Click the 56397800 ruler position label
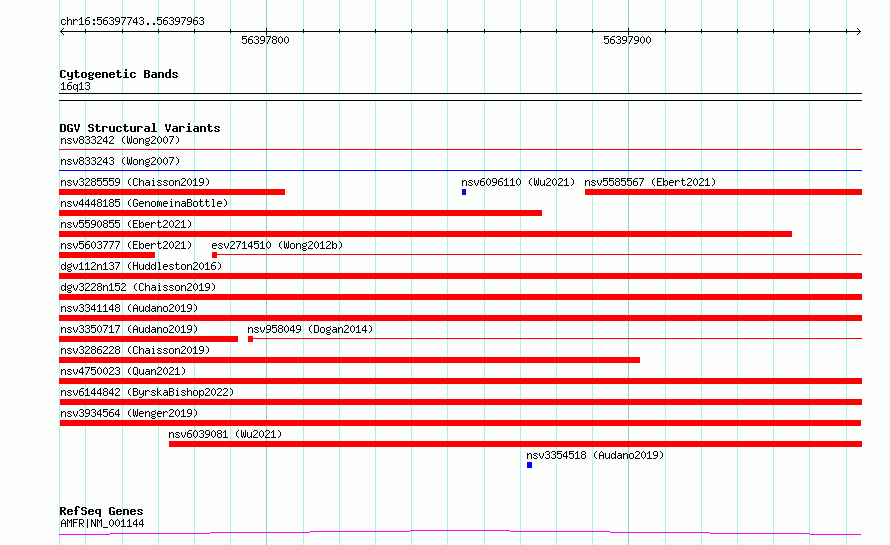The width and height of the screenshot is (890, 545). click(265, 40)
